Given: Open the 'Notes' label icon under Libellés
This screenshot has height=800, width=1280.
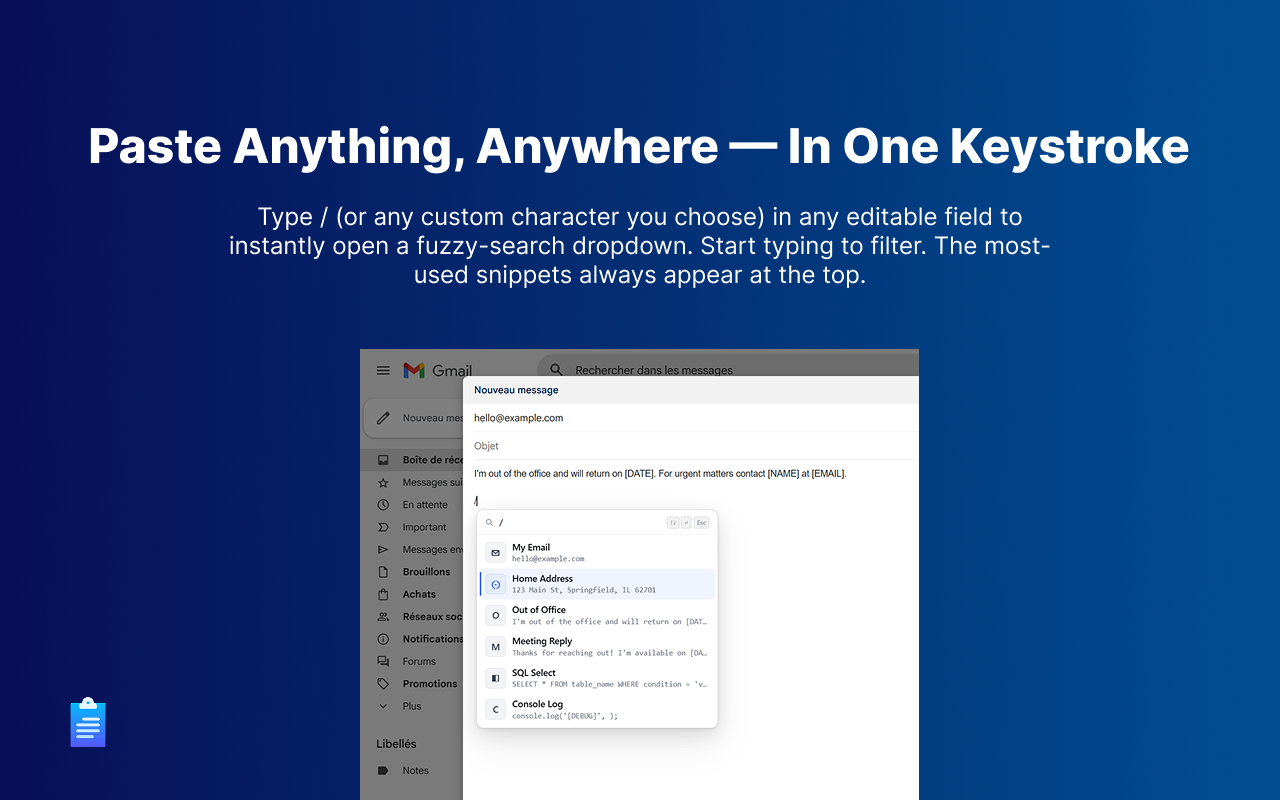Looking at the screenshot, I should pyautogui.click(x=383, y=771).
